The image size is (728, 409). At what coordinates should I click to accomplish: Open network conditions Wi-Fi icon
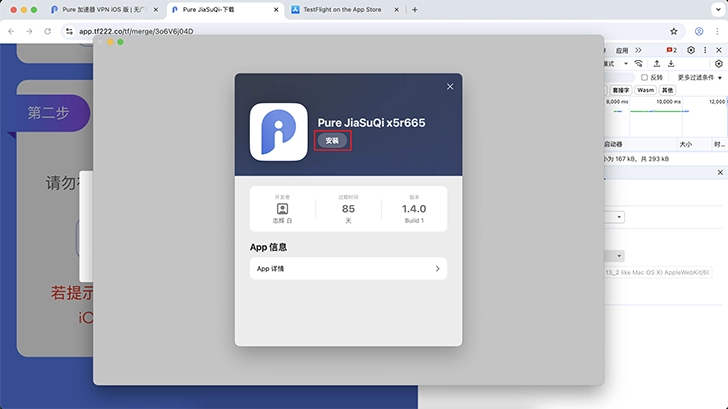[x=638, y=64]
